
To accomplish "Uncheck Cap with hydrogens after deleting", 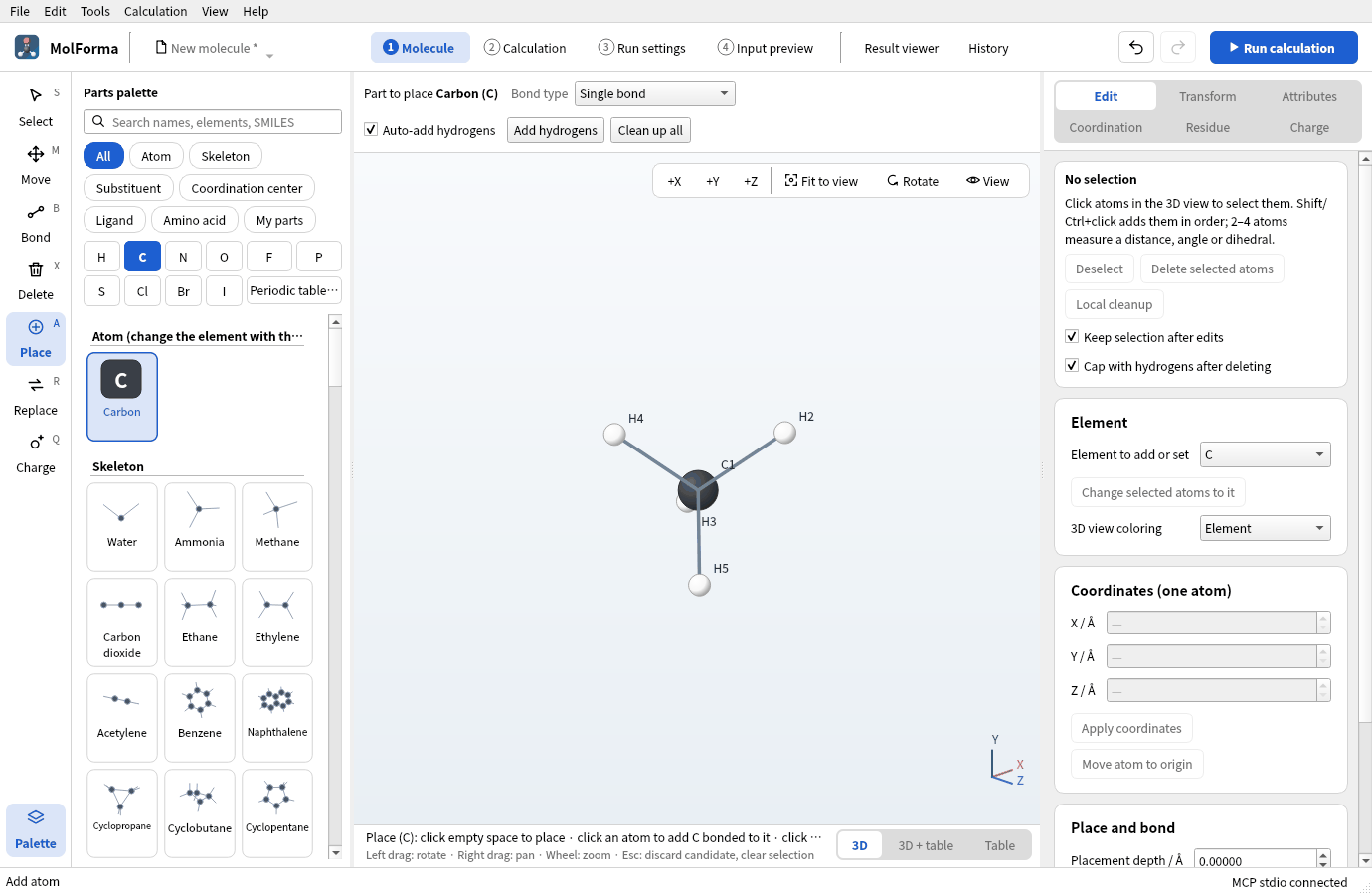I will [x=1072, y=366].
